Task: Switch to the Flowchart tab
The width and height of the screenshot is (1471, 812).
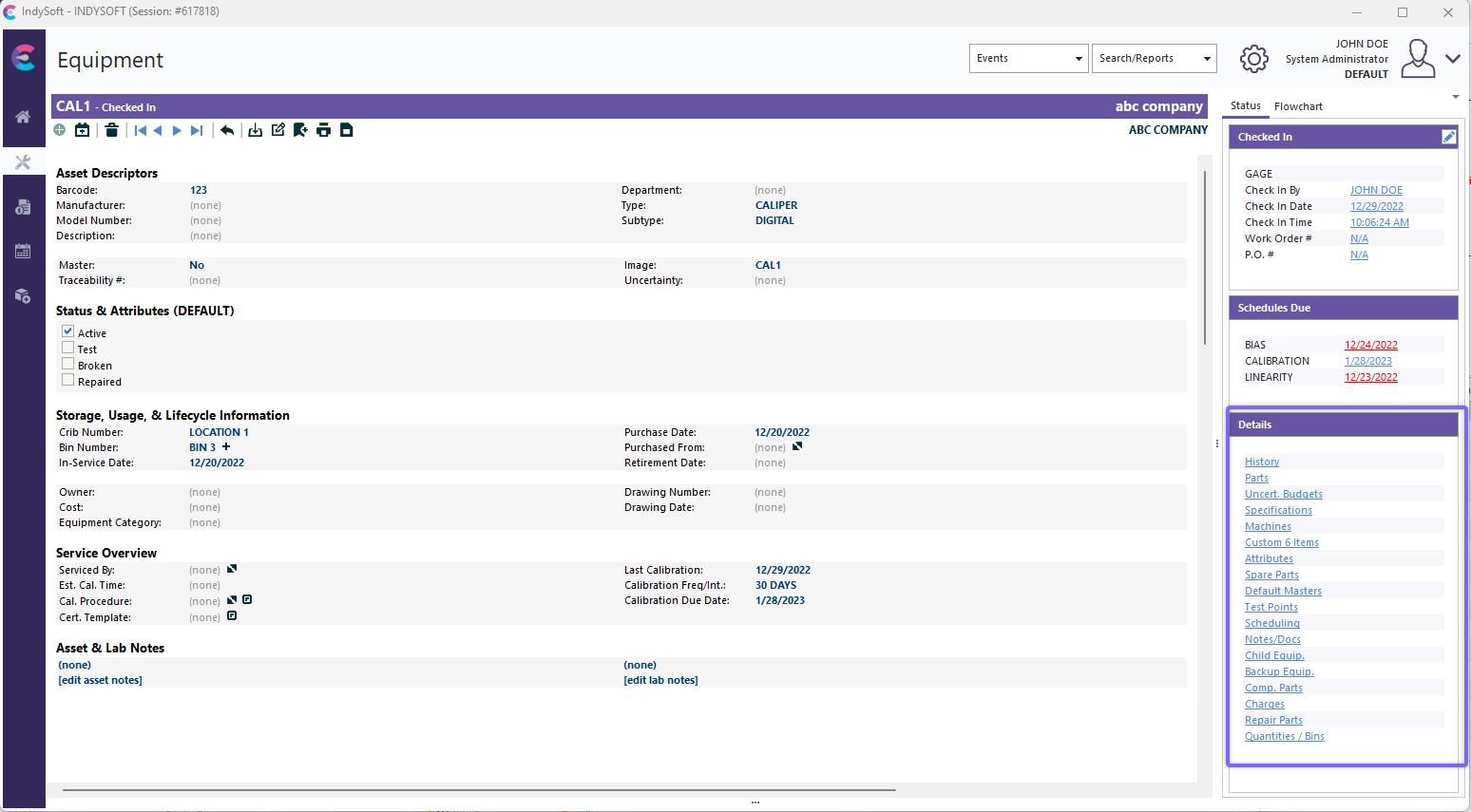Action: [1298, 106]
